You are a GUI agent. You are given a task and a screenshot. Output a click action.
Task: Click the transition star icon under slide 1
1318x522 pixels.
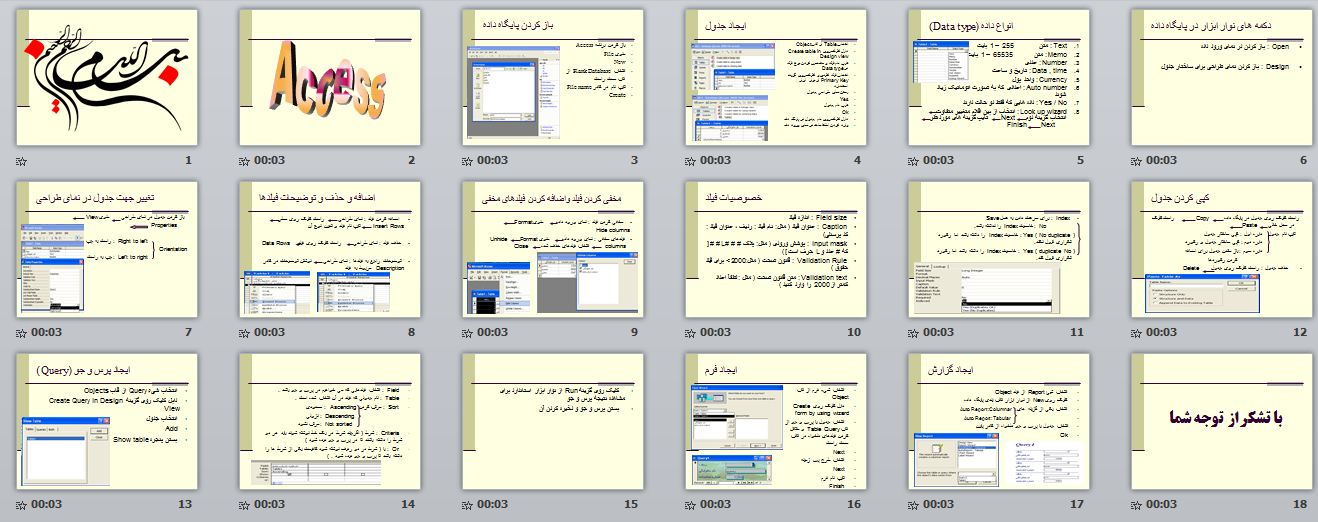(21, 160)
